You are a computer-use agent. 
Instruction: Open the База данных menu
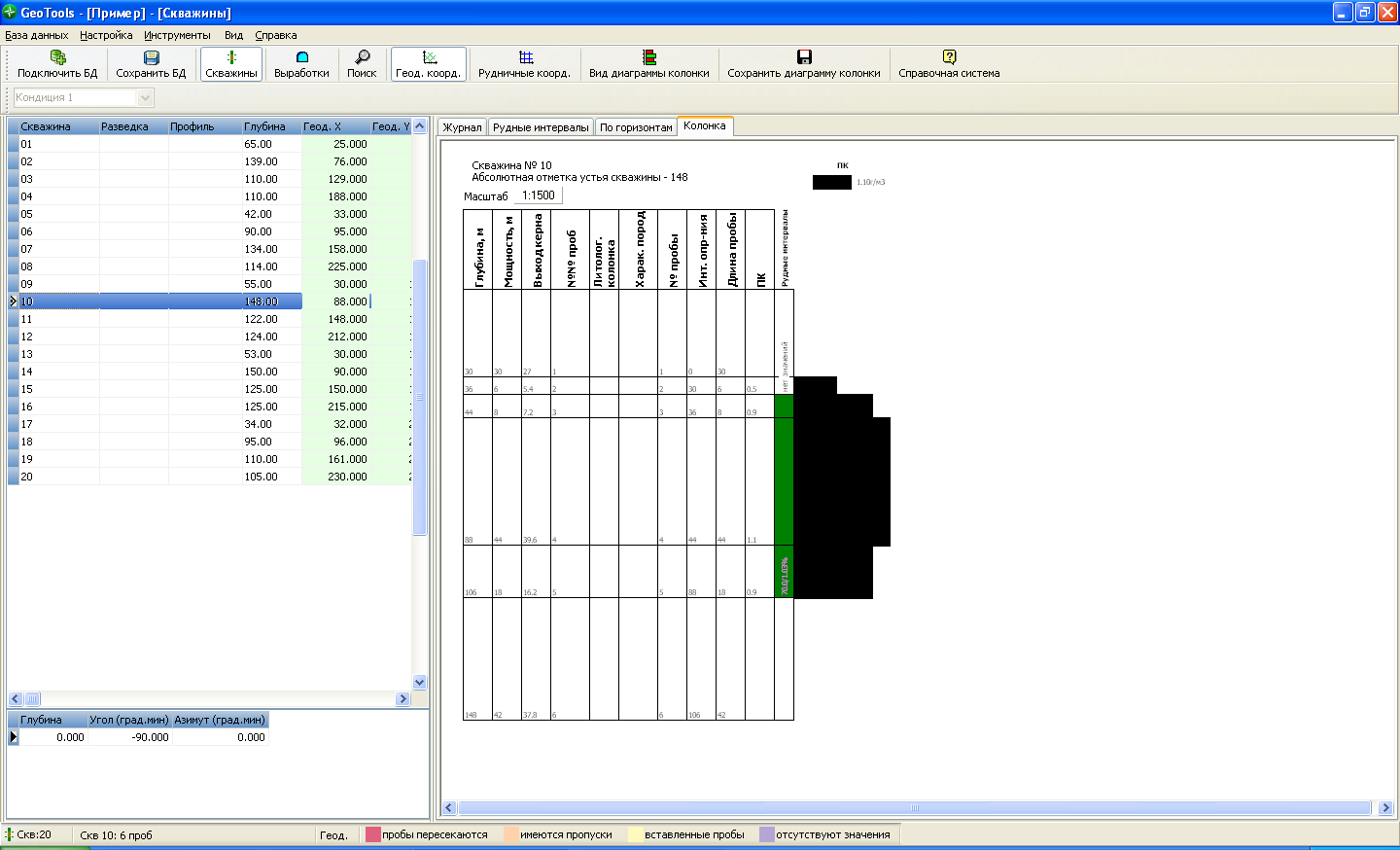point(36,35)
